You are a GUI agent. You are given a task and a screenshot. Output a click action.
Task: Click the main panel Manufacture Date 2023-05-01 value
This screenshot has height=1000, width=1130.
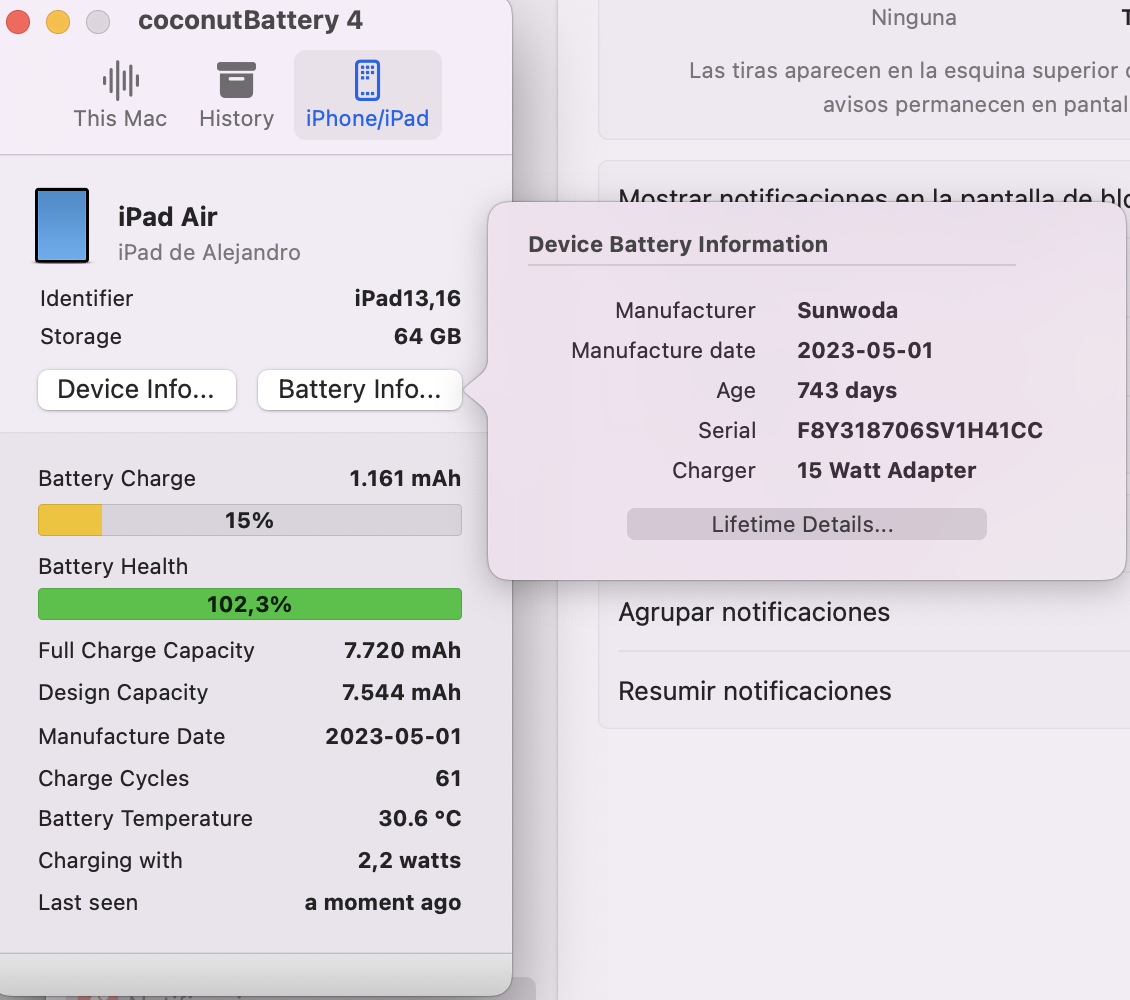click(x=393, y=736)
